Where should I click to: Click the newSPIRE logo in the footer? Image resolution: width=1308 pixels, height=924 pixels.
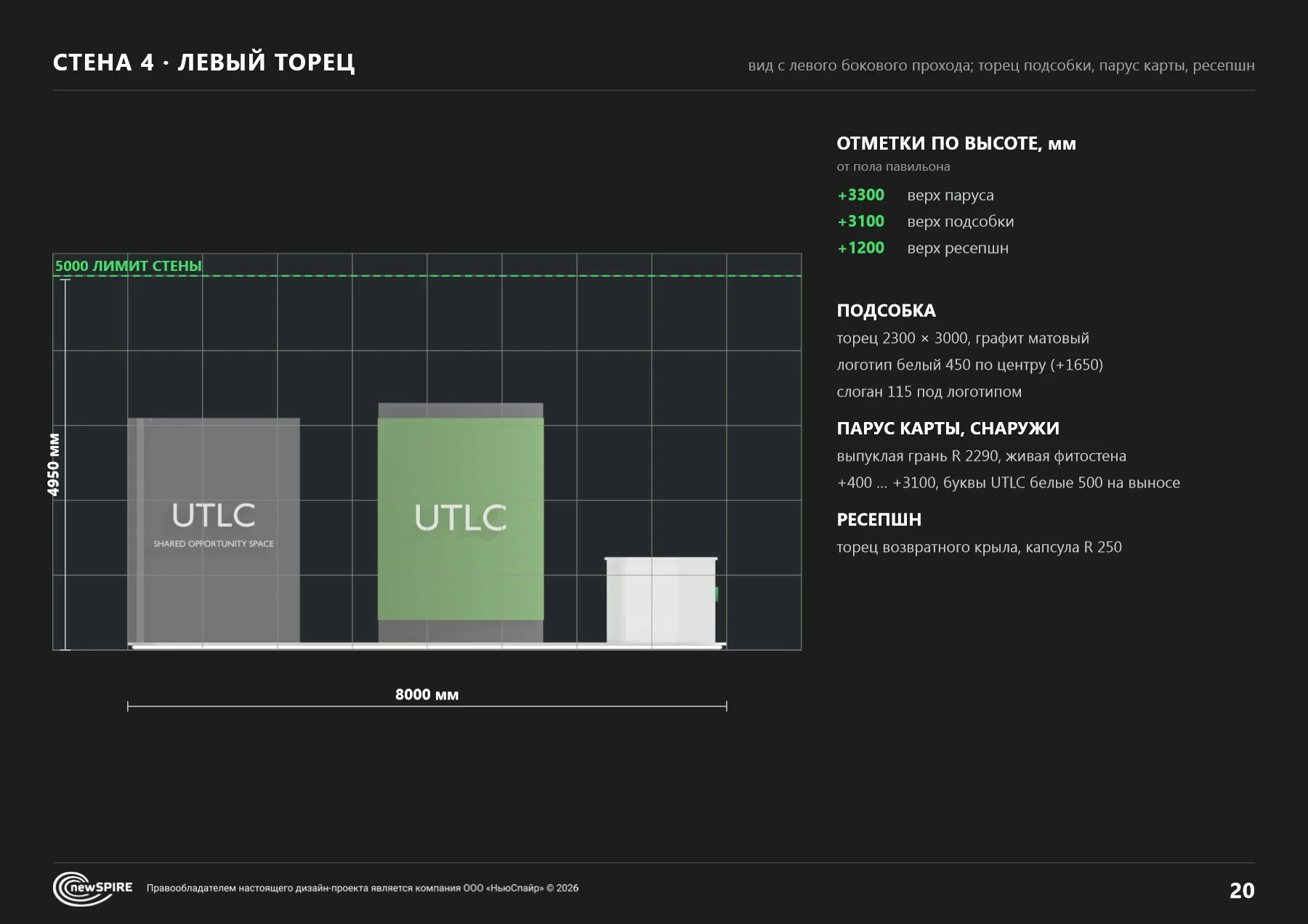coord(93,888)
